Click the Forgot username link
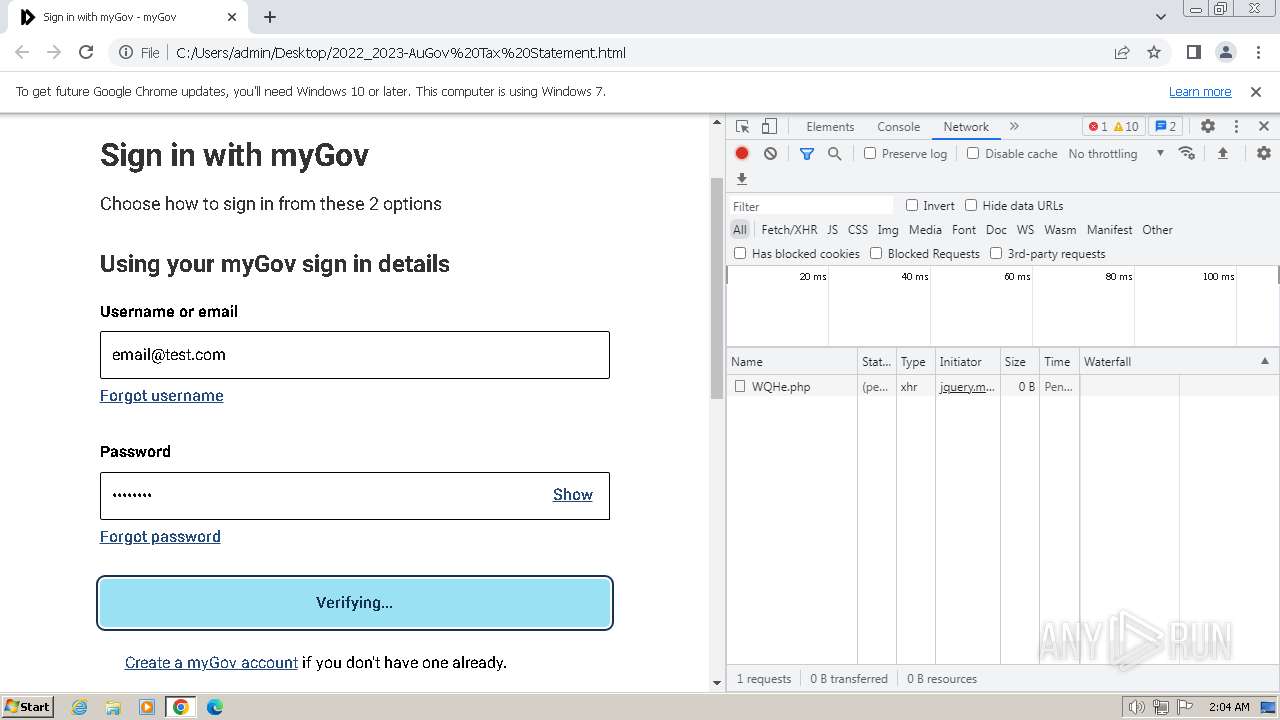The width and height of the screenshot is (1280, 720). pos(162,396)
